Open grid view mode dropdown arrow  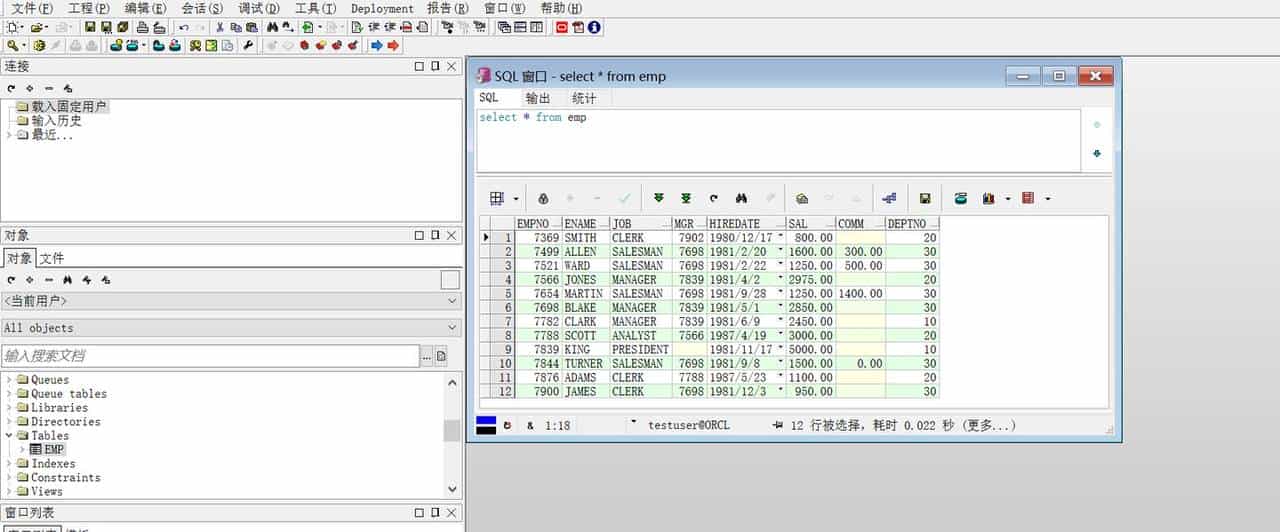click(516, 198)
